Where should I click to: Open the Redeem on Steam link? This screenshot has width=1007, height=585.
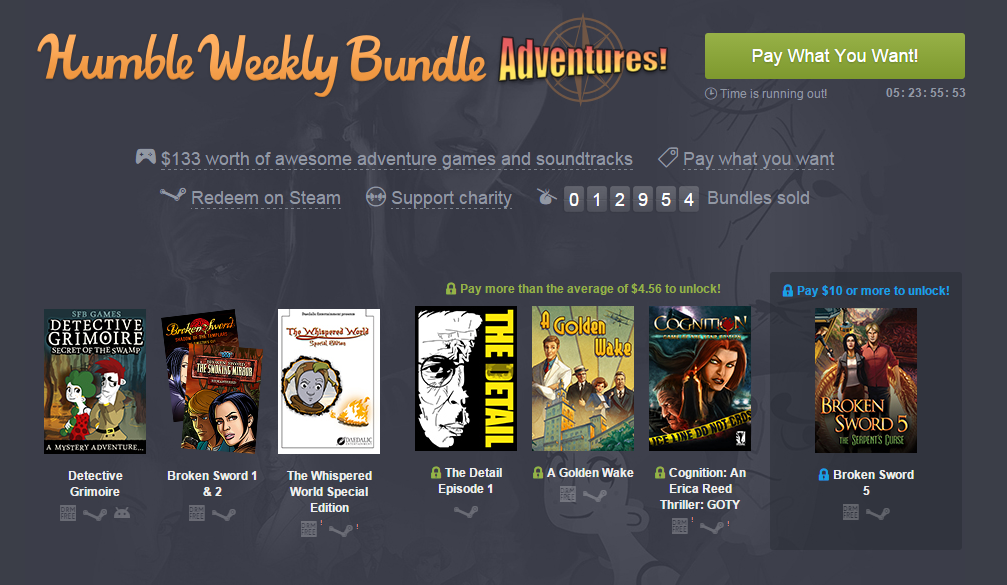266,198
